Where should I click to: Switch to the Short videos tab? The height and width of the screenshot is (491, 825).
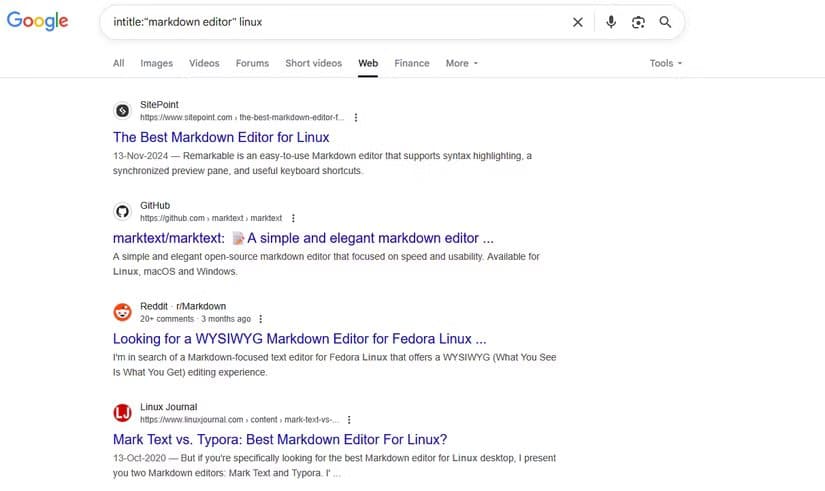point(314,63)
